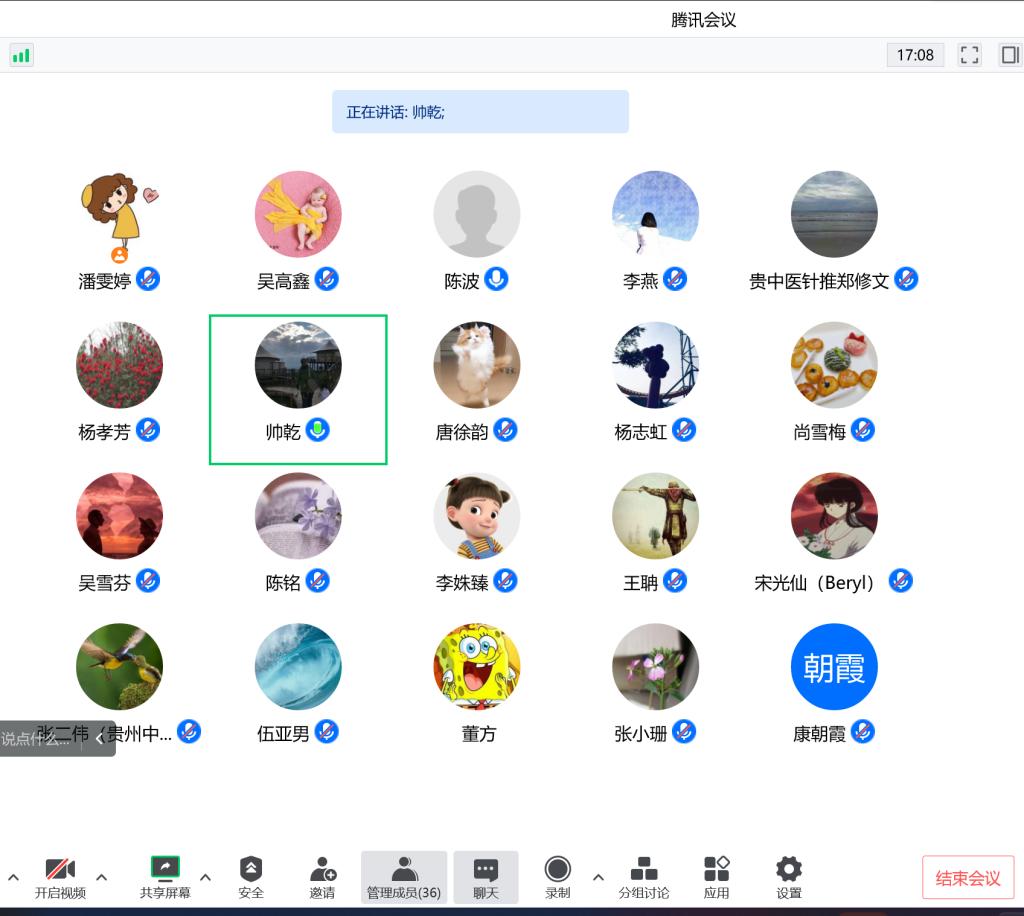This screenshot has width=1024, height=916.
Task: Click the muted mic icon next to 陈铭
Action: coord(317,581)
